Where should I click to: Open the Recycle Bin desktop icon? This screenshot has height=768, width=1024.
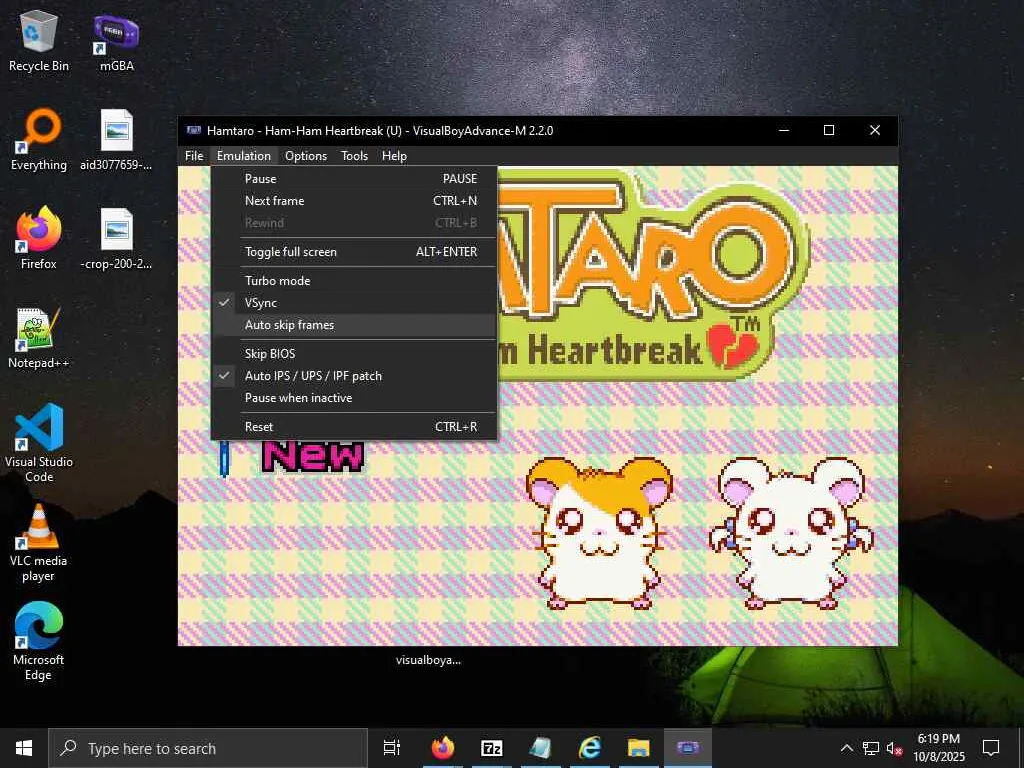tap(39, 42)
